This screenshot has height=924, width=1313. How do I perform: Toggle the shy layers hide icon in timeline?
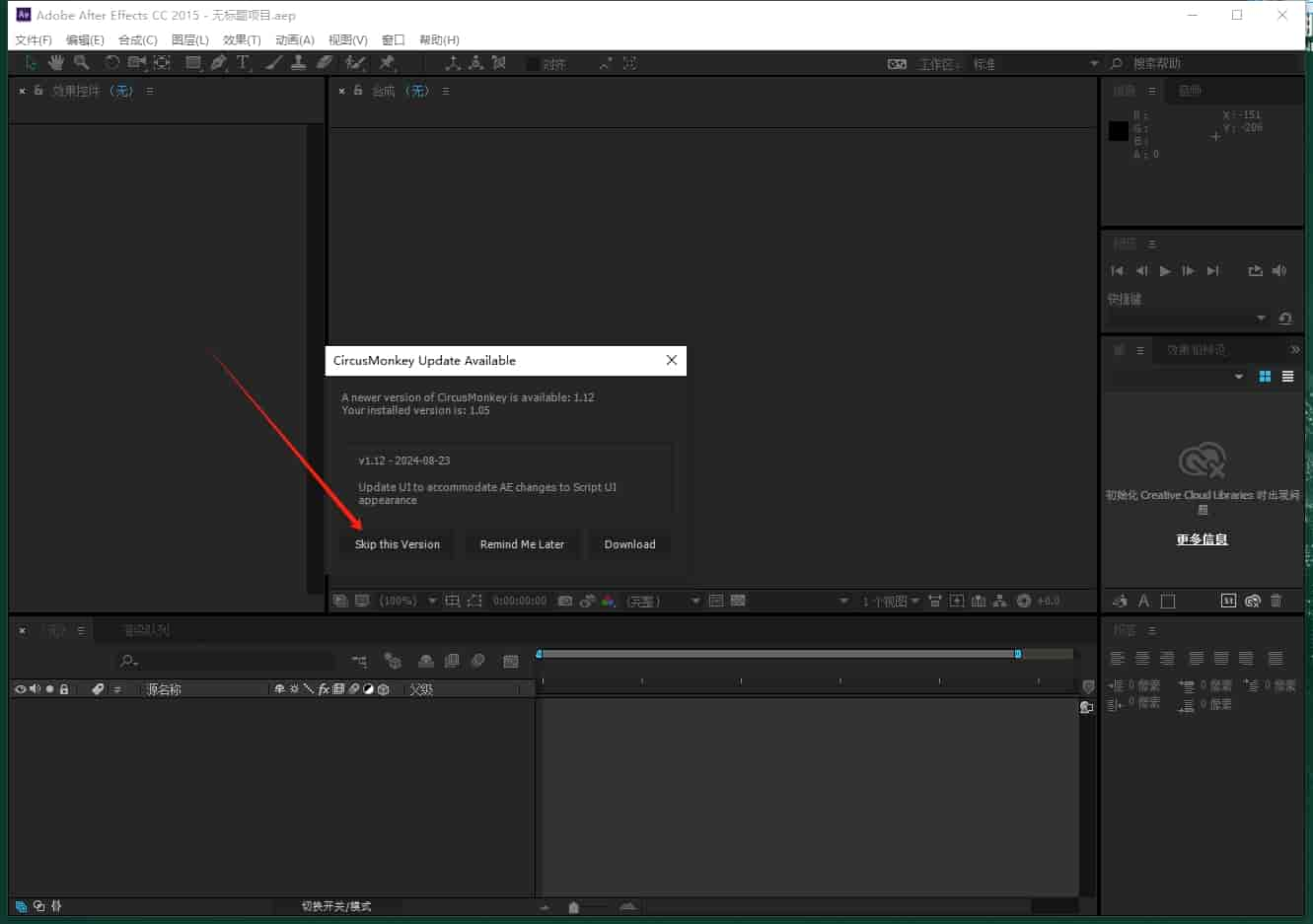click(x=426, y=662)
